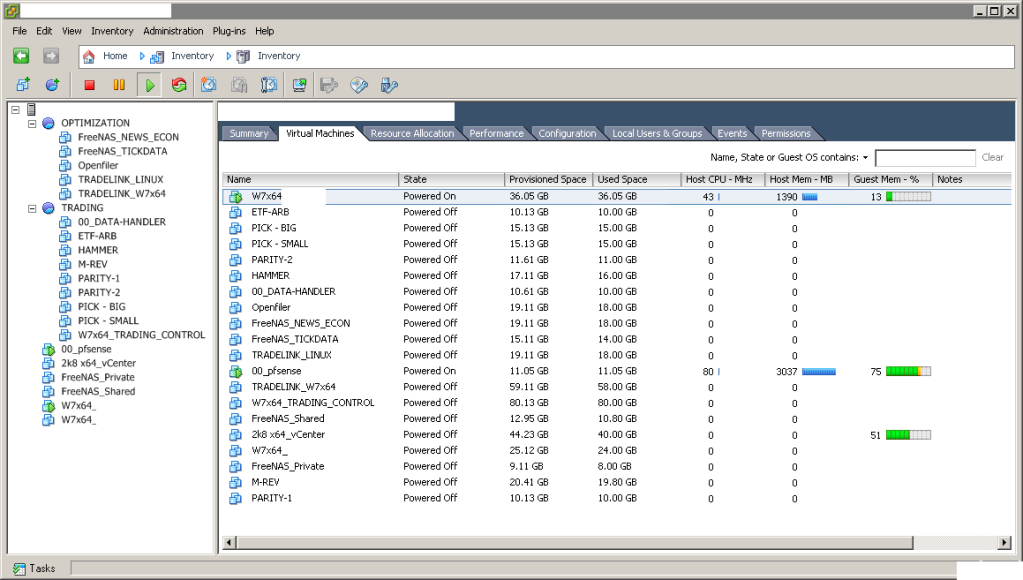
Task: Click the 00_pfsense powered-on VM icon in table
Action: pyautogui.click(x=236, y=371)
